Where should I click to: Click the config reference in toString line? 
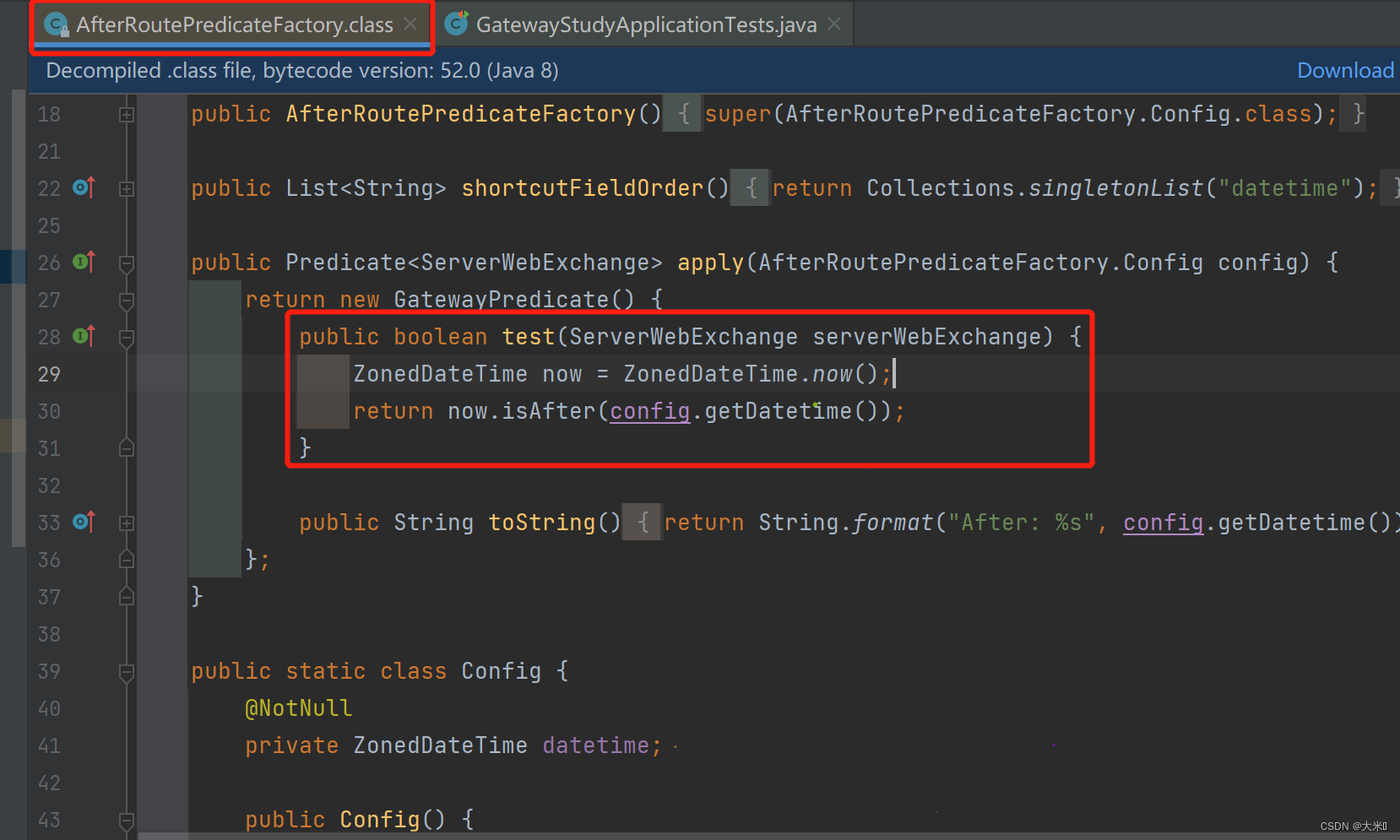(x=1164, y=523)
